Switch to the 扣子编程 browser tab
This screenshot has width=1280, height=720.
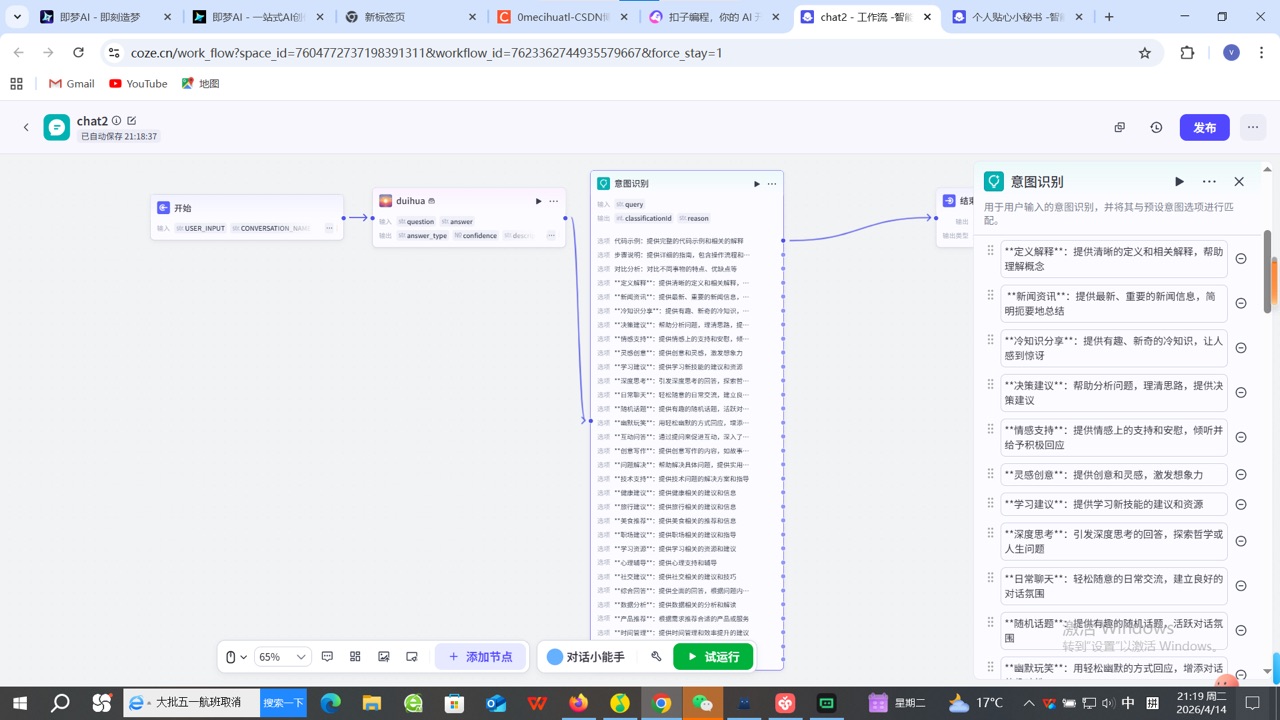point(712,17)
